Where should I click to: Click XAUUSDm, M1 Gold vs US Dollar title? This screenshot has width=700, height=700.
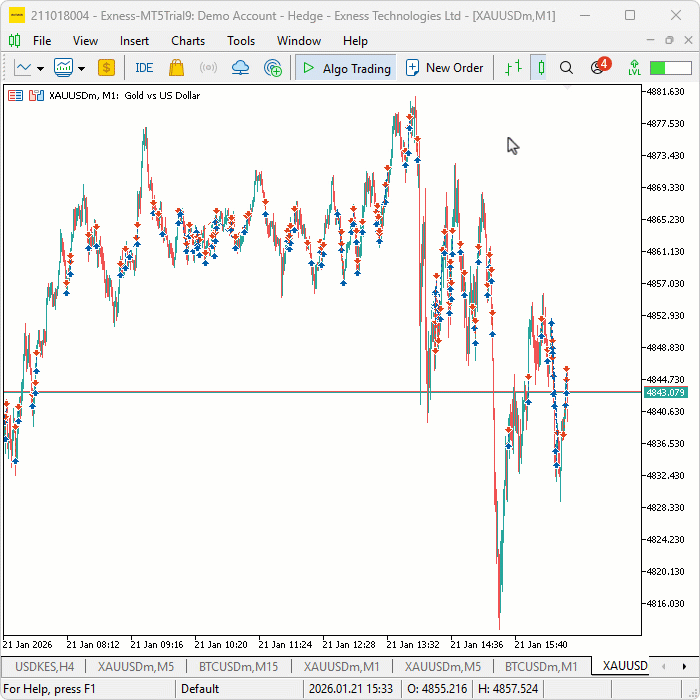124,96
